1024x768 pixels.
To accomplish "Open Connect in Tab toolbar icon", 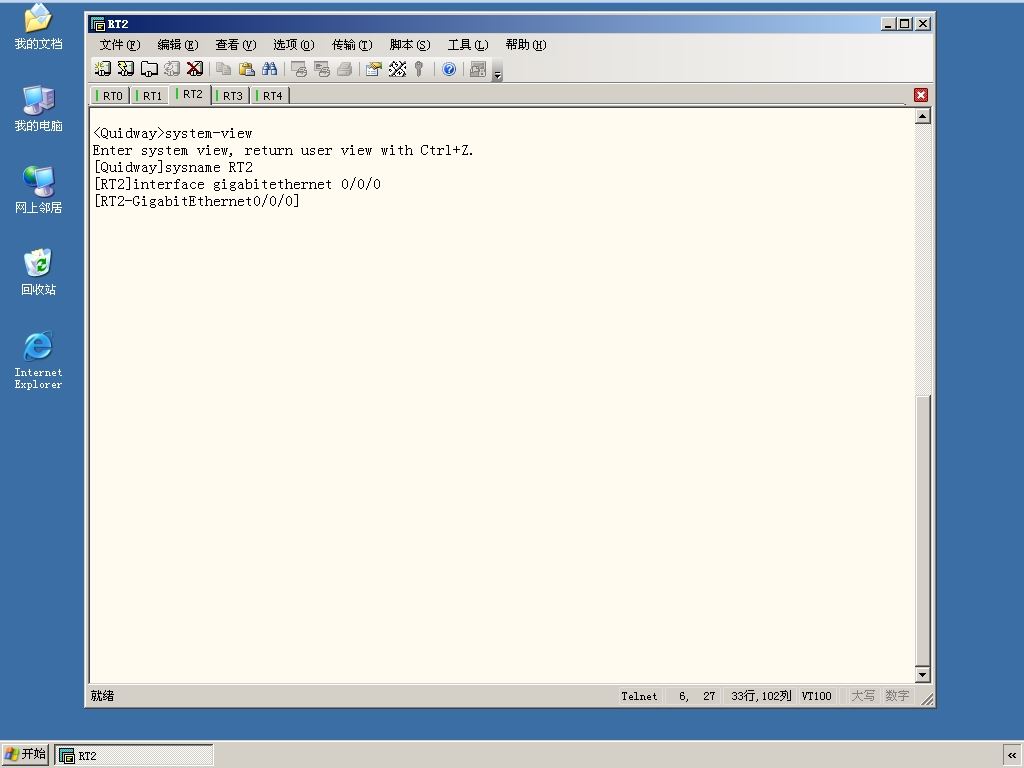I will tap(149, 69).
